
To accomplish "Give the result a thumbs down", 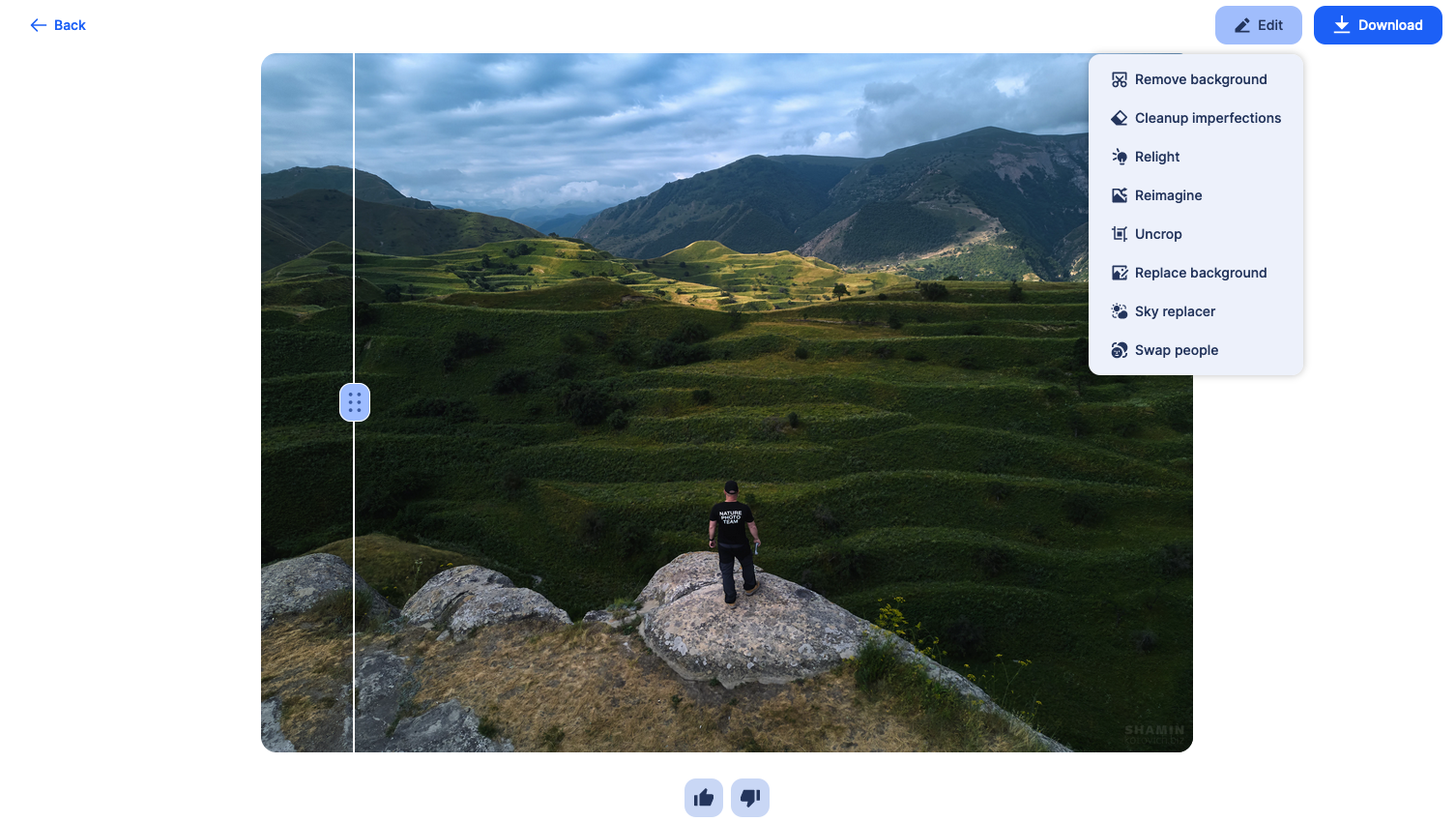I will click(749, 798).
